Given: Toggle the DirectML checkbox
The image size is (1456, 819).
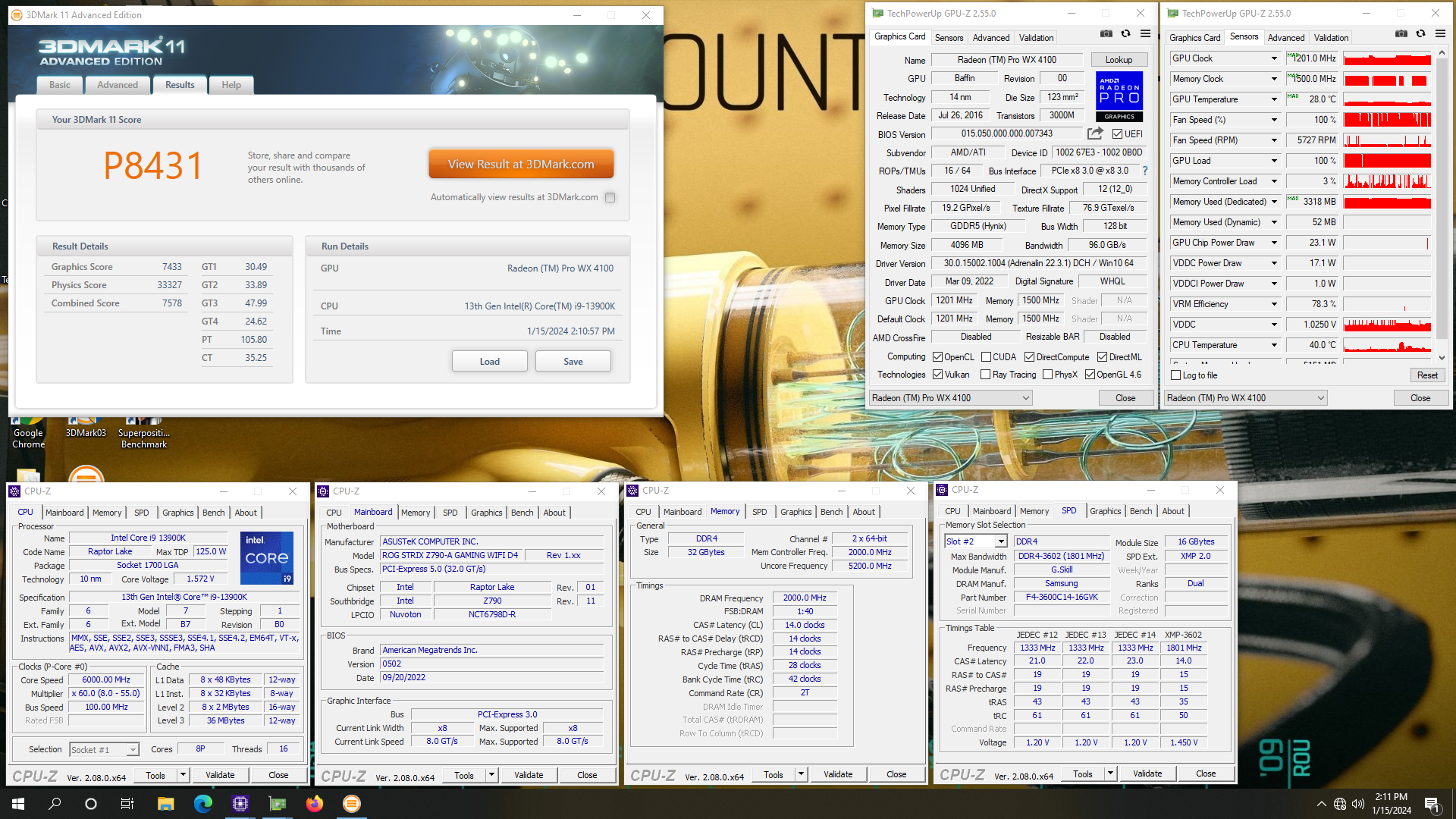Looking at the screenshot, I should tap(1103, 357).
